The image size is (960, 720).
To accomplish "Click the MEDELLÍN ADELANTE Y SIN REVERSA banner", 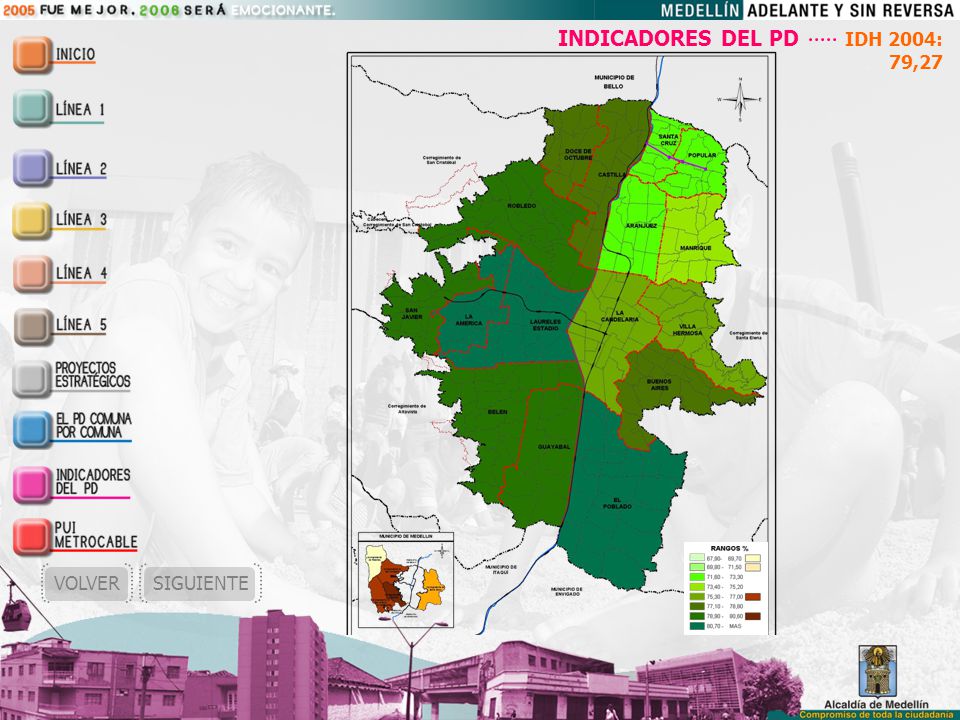I will pyautogui.click(x=807, y=10).
